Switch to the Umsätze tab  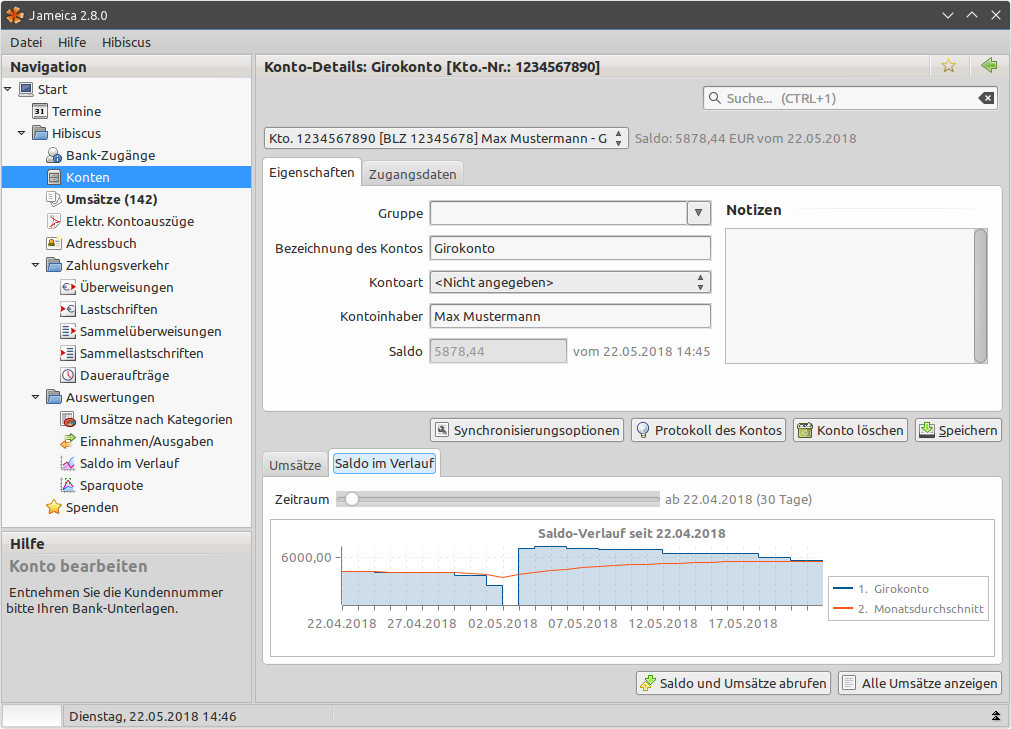click(295, 465)
